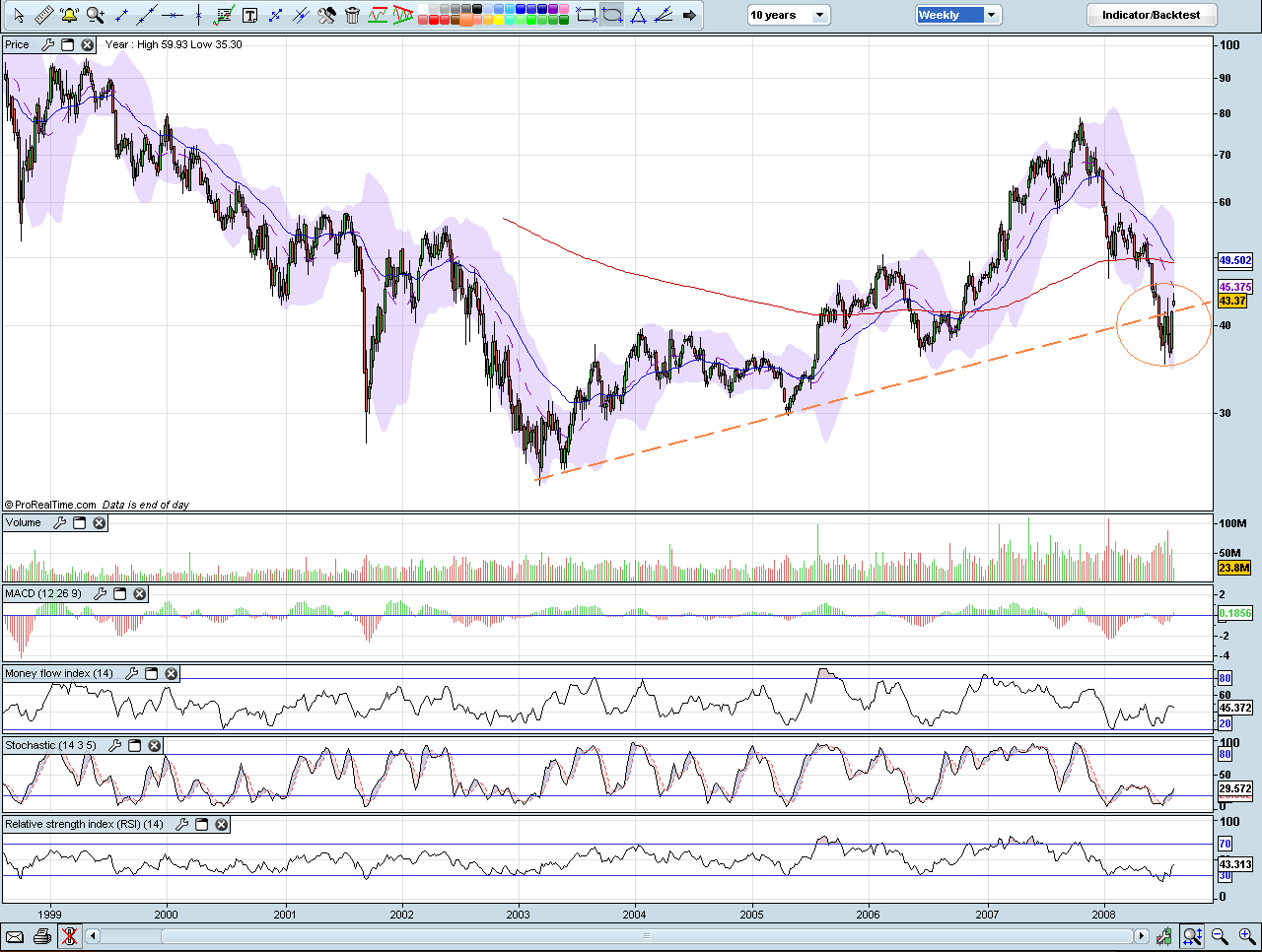The width and height of the screenshot is (1262, 952).
Task: Open the hammer and wrench settings tool
Action: [326, 15]
